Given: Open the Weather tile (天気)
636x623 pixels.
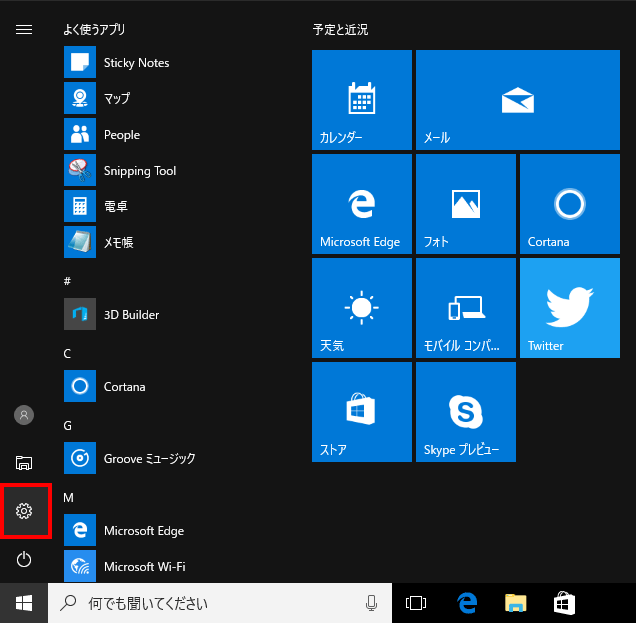Looking at the screenshot, I should (361, 308).
